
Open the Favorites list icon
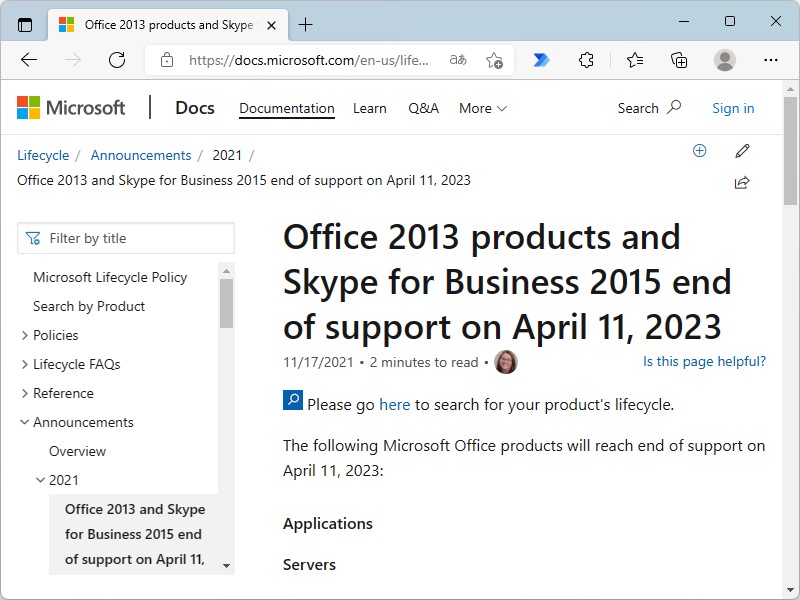coord(634,60)
